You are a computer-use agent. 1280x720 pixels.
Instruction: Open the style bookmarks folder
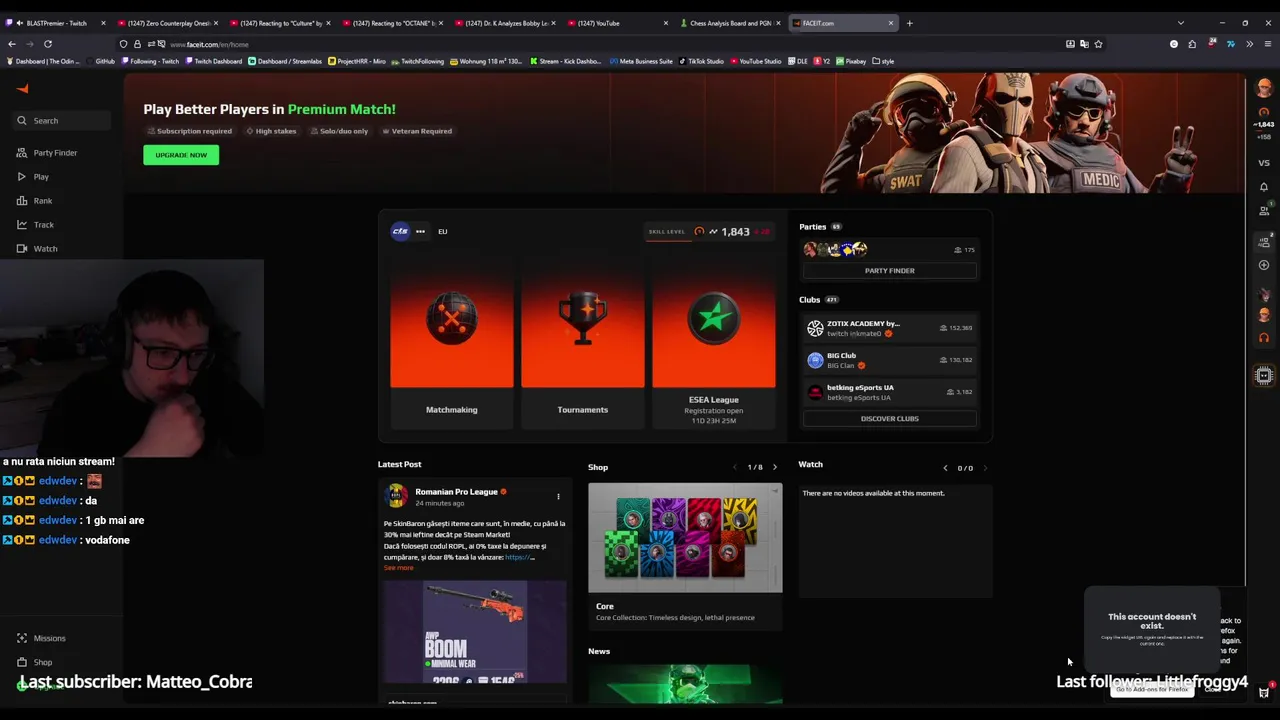(x=883, y=61)
